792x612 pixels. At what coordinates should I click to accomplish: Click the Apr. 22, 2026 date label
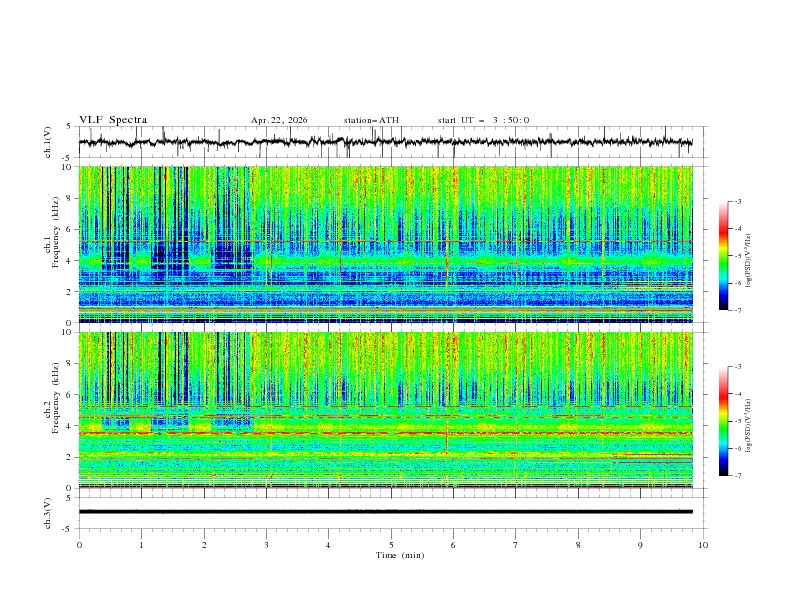pos(279,120)
